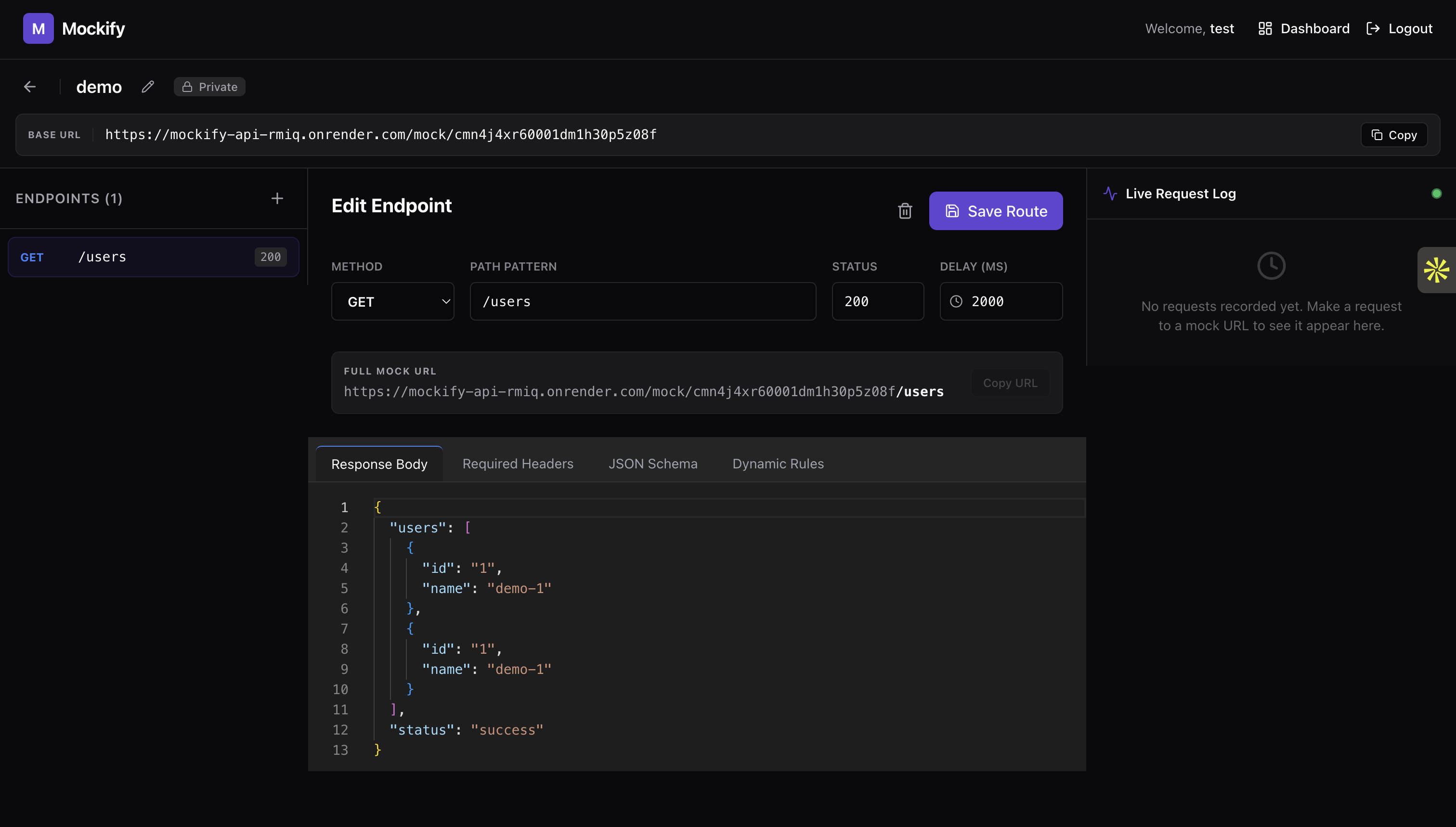Click the base URL text
Screen dimensions: 1456x827
pos(381,135)
